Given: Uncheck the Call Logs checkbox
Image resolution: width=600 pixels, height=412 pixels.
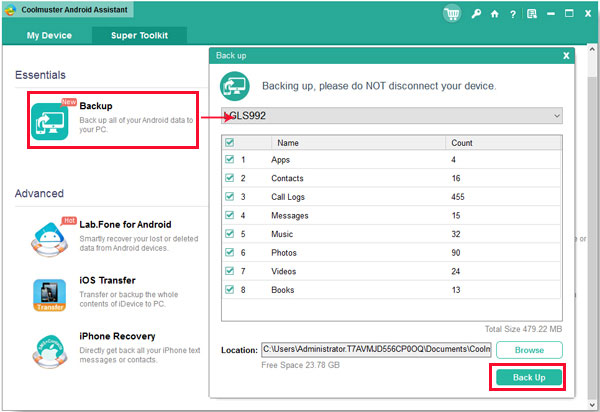Looking at the screenshot, I should point(230,196).
